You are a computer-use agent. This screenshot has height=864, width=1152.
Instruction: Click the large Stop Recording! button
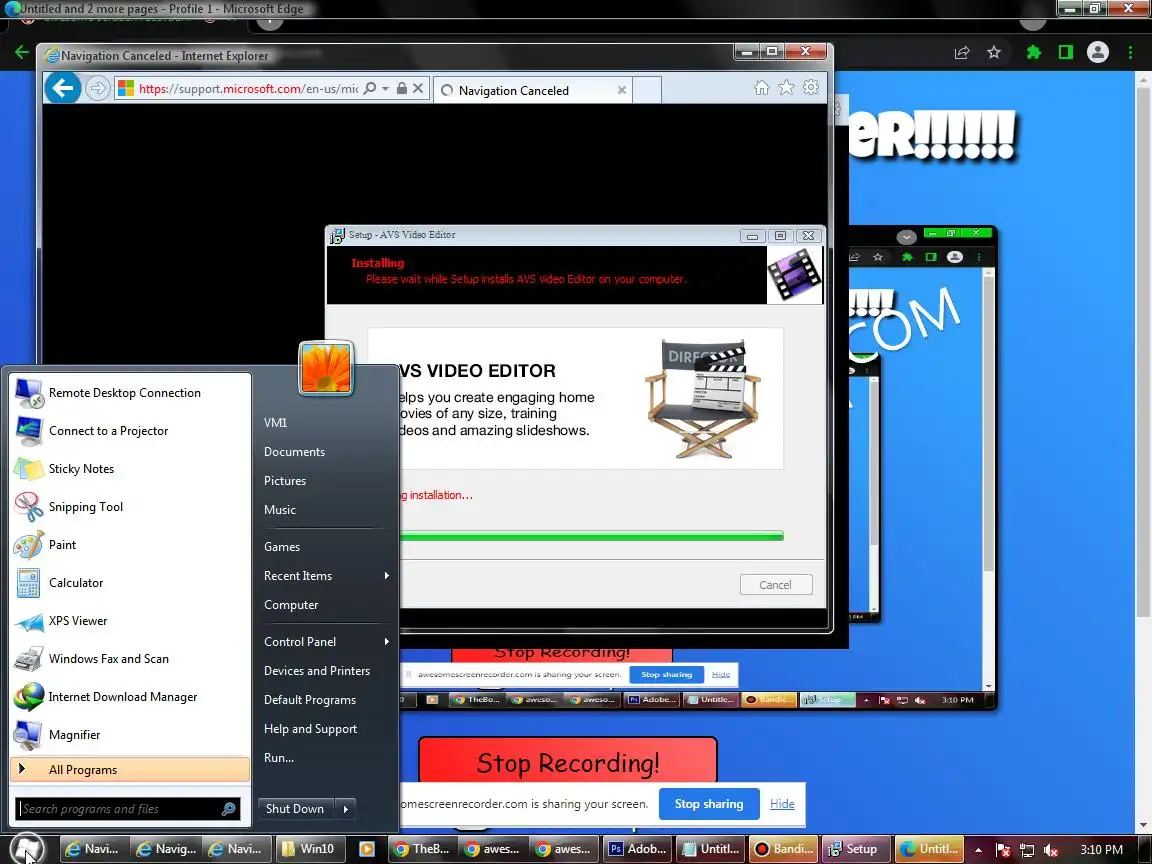(x=568, y=761)
